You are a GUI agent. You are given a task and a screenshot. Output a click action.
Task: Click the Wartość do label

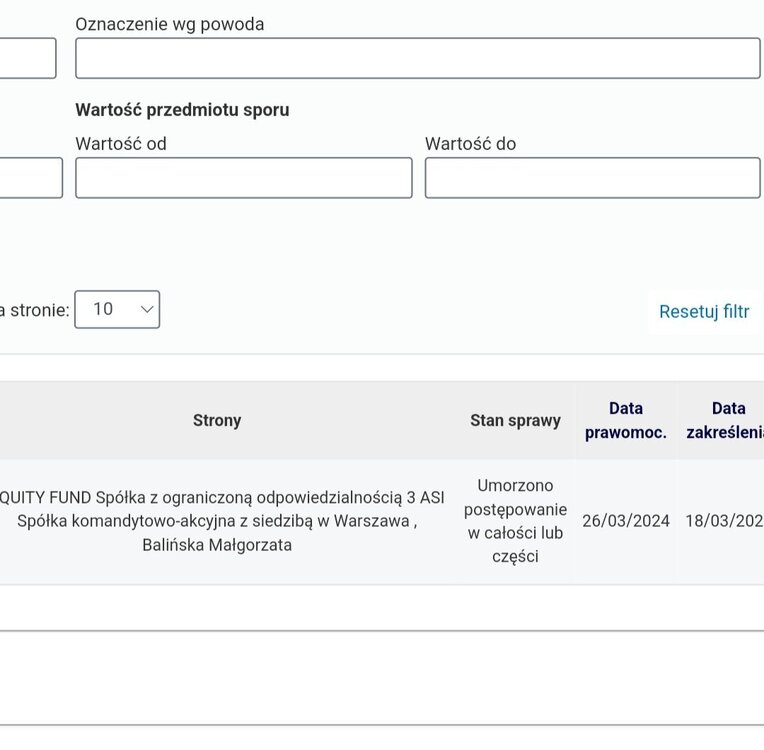(x=470, y=144)
